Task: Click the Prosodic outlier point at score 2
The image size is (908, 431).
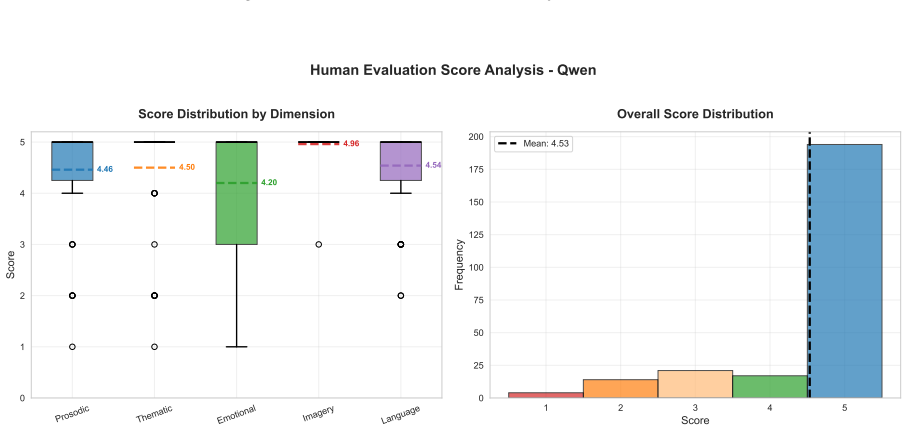Action: pos(72,295)
